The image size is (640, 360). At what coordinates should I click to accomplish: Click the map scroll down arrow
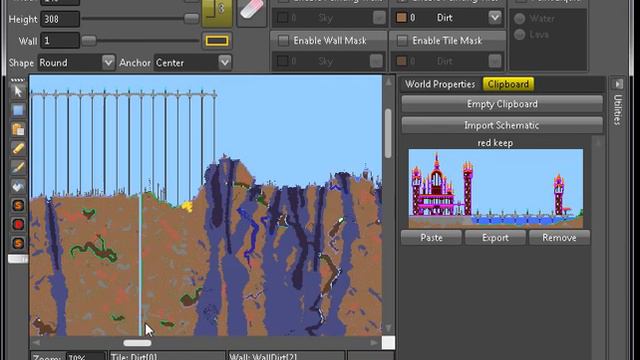point(388,328)
